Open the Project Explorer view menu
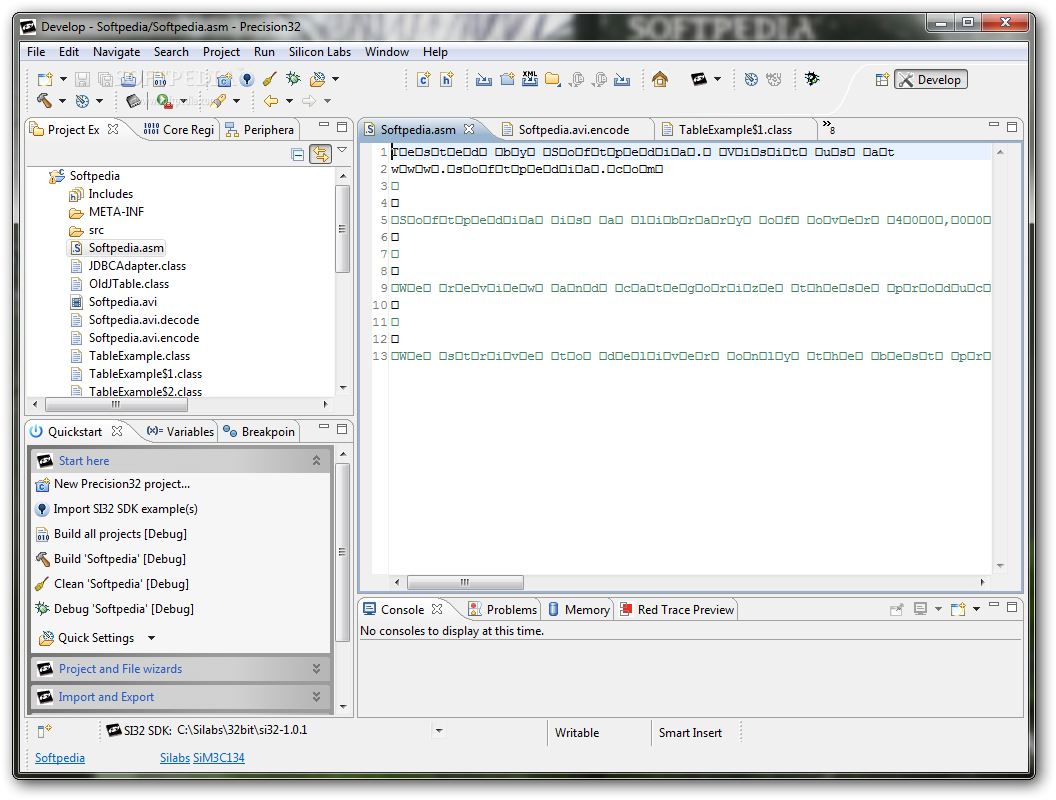Image resolution: width=1056 pixels, height=800 pixels. pyautogui.click(x=342, y=150)
